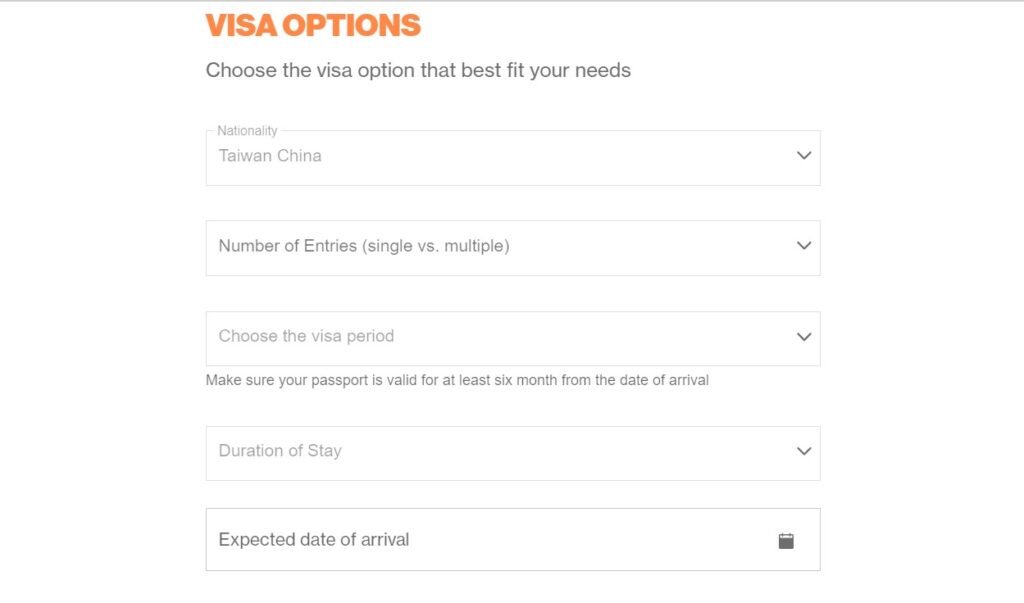Click the 'Number of Entries (single vs. multiple)' text

coord(364,246)
